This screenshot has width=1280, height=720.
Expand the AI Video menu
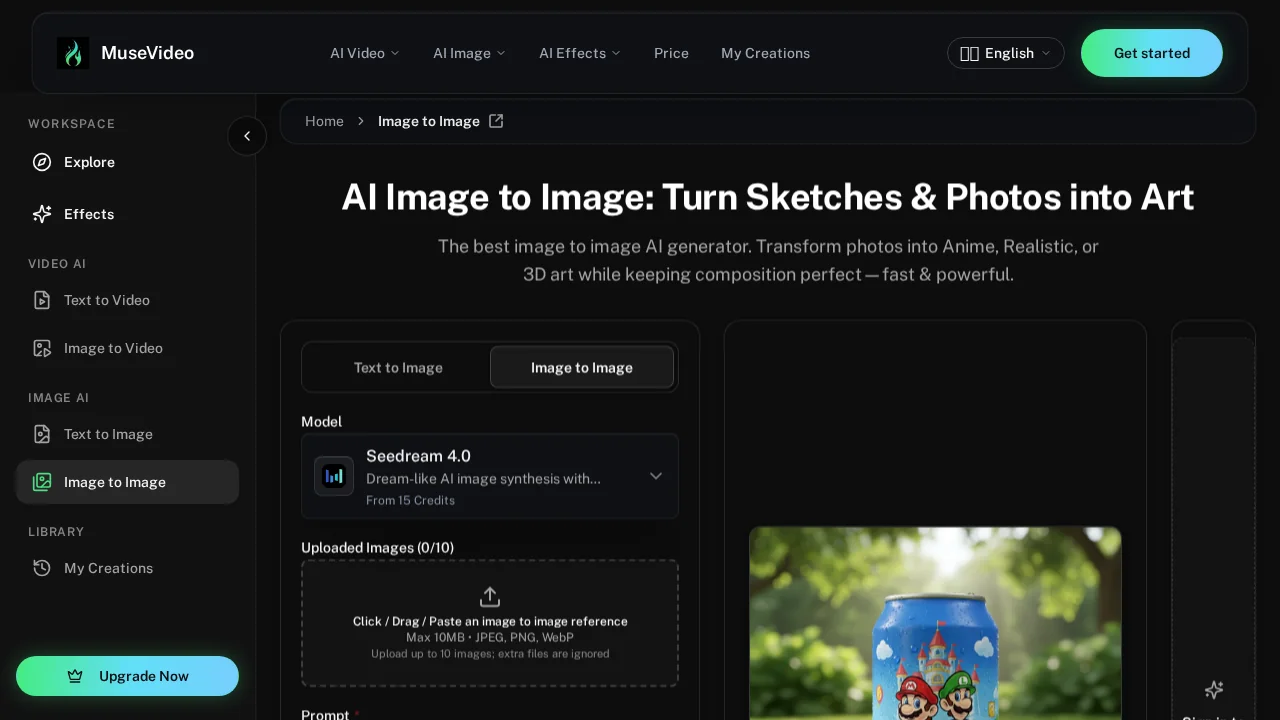coord(364,53)
